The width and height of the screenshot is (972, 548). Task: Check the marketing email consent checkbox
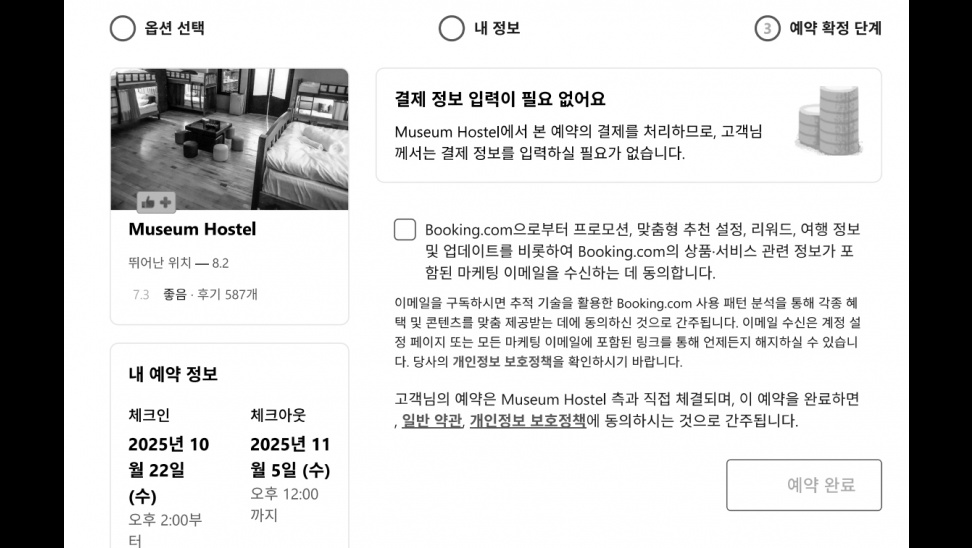[x=405, y=229]
